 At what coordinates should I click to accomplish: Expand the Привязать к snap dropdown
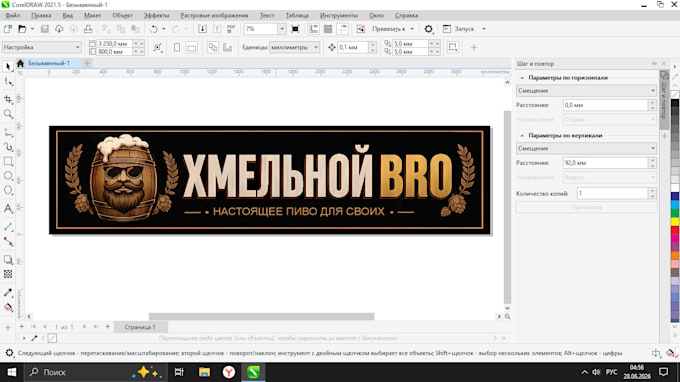click(412, 29)
